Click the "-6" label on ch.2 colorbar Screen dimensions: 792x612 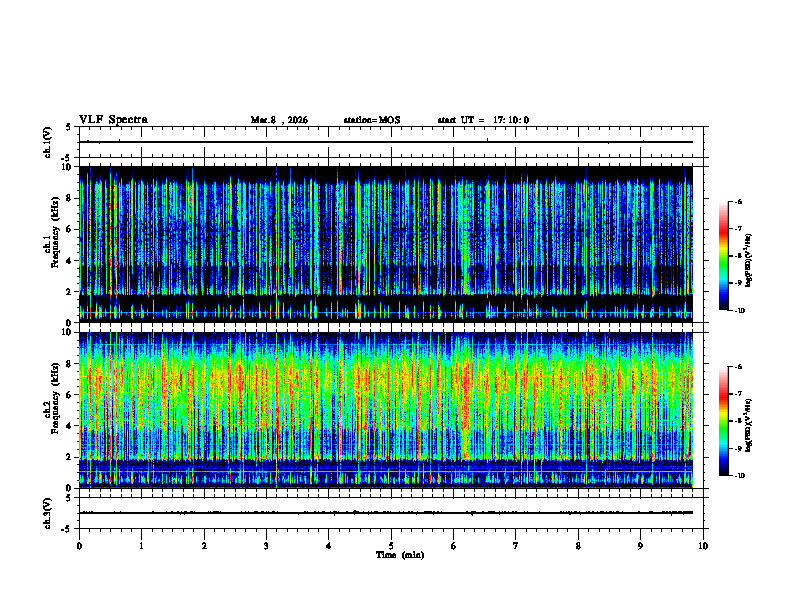pos(739,367)
